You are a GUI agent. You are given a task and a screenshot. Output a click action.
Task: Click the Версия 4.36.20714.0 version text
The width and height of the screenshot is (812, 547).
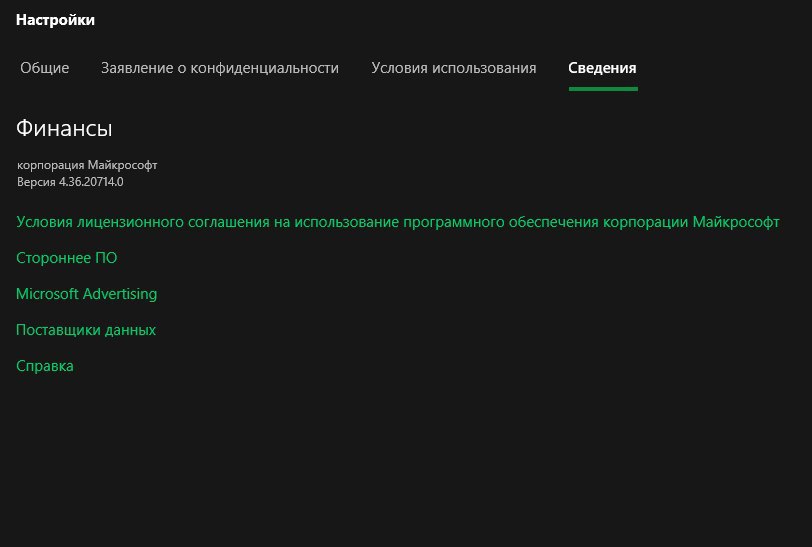[70, 182]
